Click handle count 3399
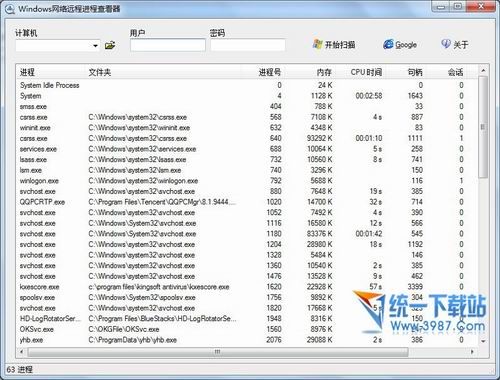 click(x=415, y=287)
